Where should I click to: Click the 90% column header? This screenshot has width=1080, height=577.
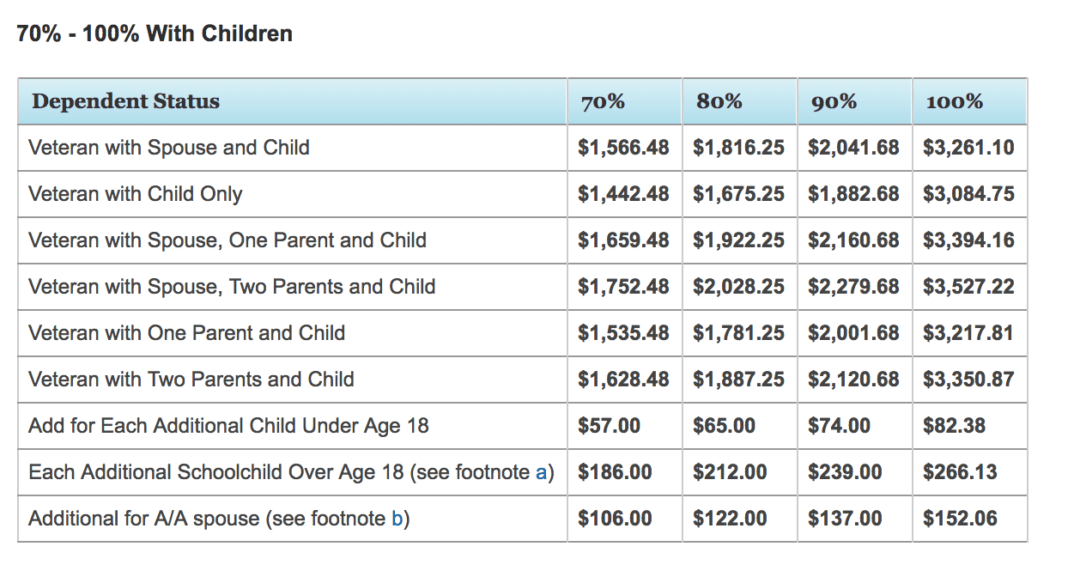click(833, 101)
